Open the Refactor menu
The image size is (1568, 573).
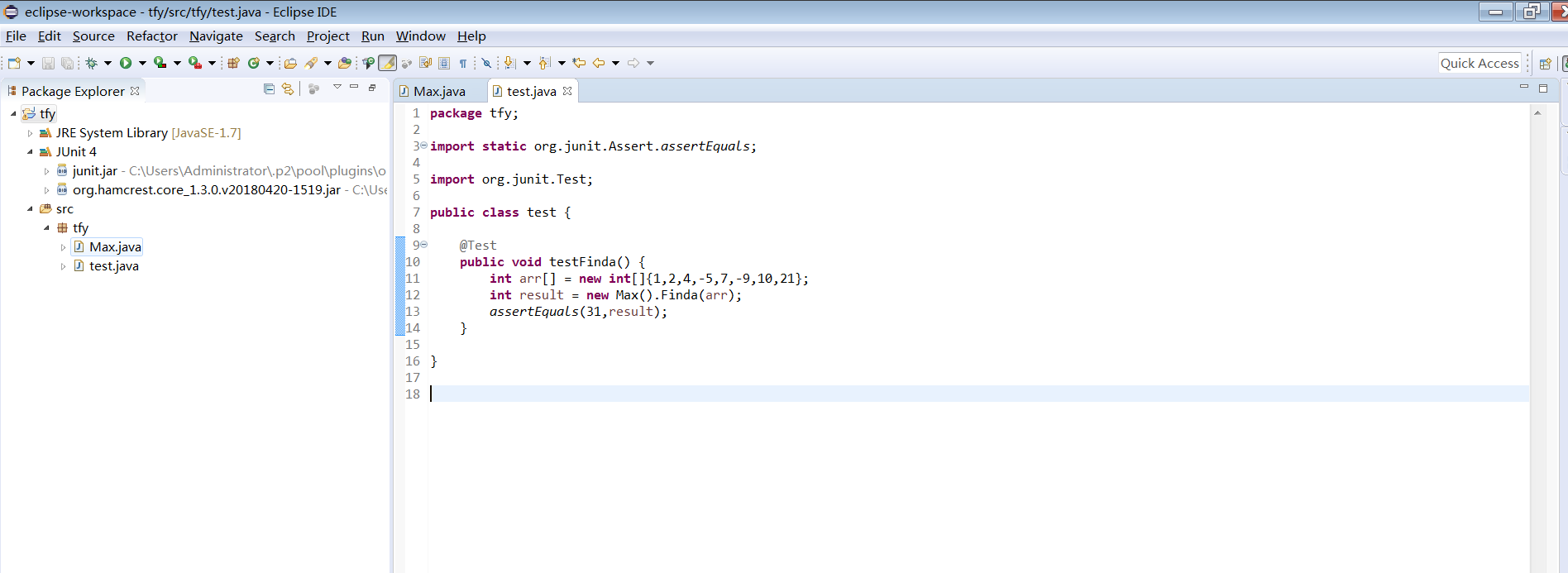pos(152,36)
